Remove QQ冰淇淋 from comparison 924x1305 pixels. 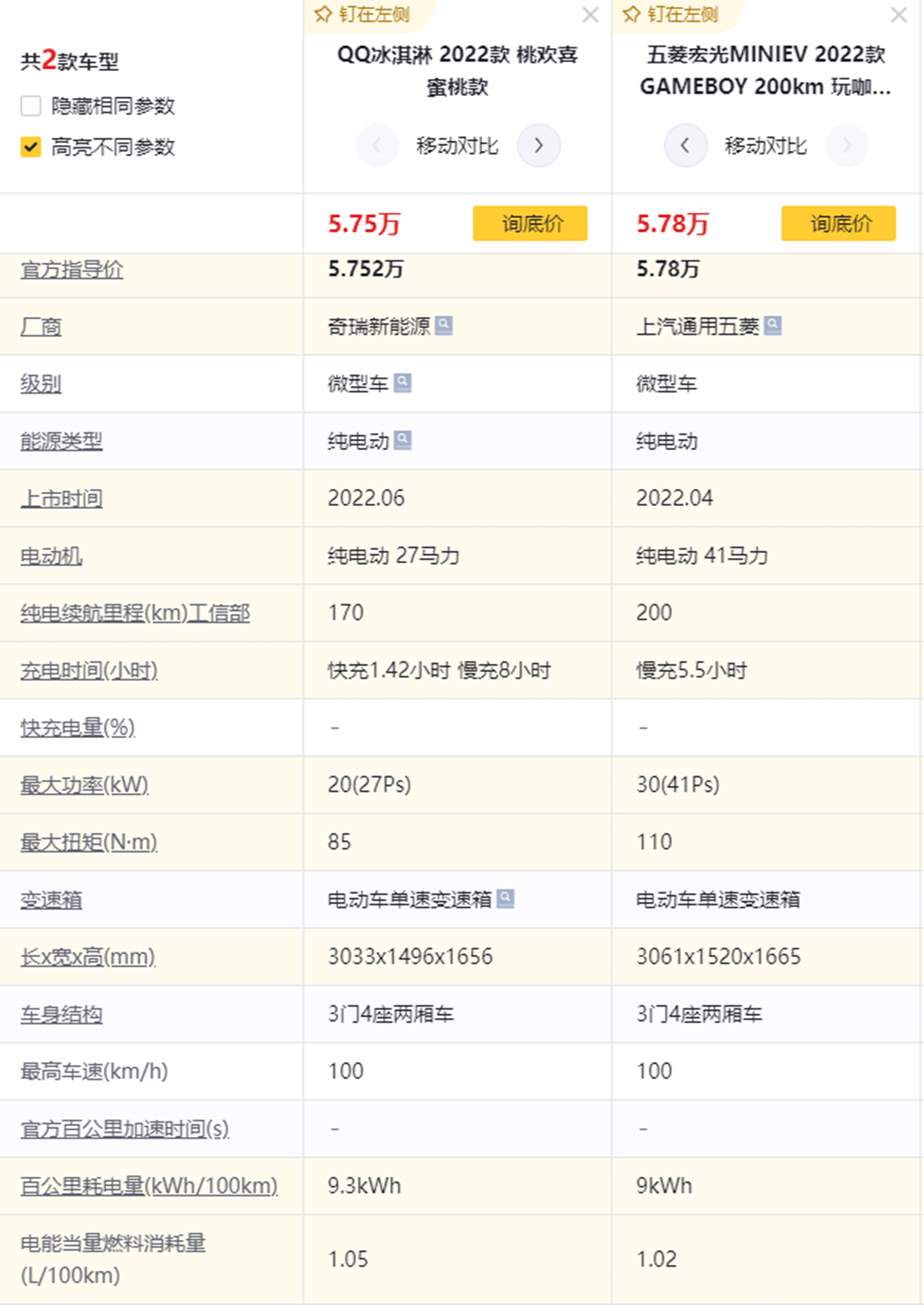(590, 14)
